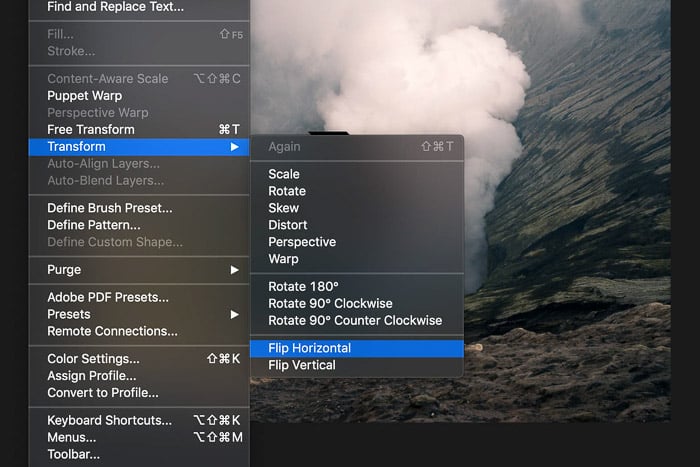Choose Rotate 90° Counter Clockwise
700x467 pixels.
point(357,321)
